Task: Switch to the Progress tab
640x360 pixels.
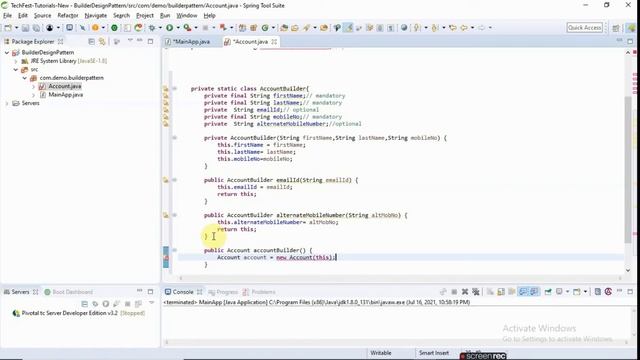Action: (223, 292)
